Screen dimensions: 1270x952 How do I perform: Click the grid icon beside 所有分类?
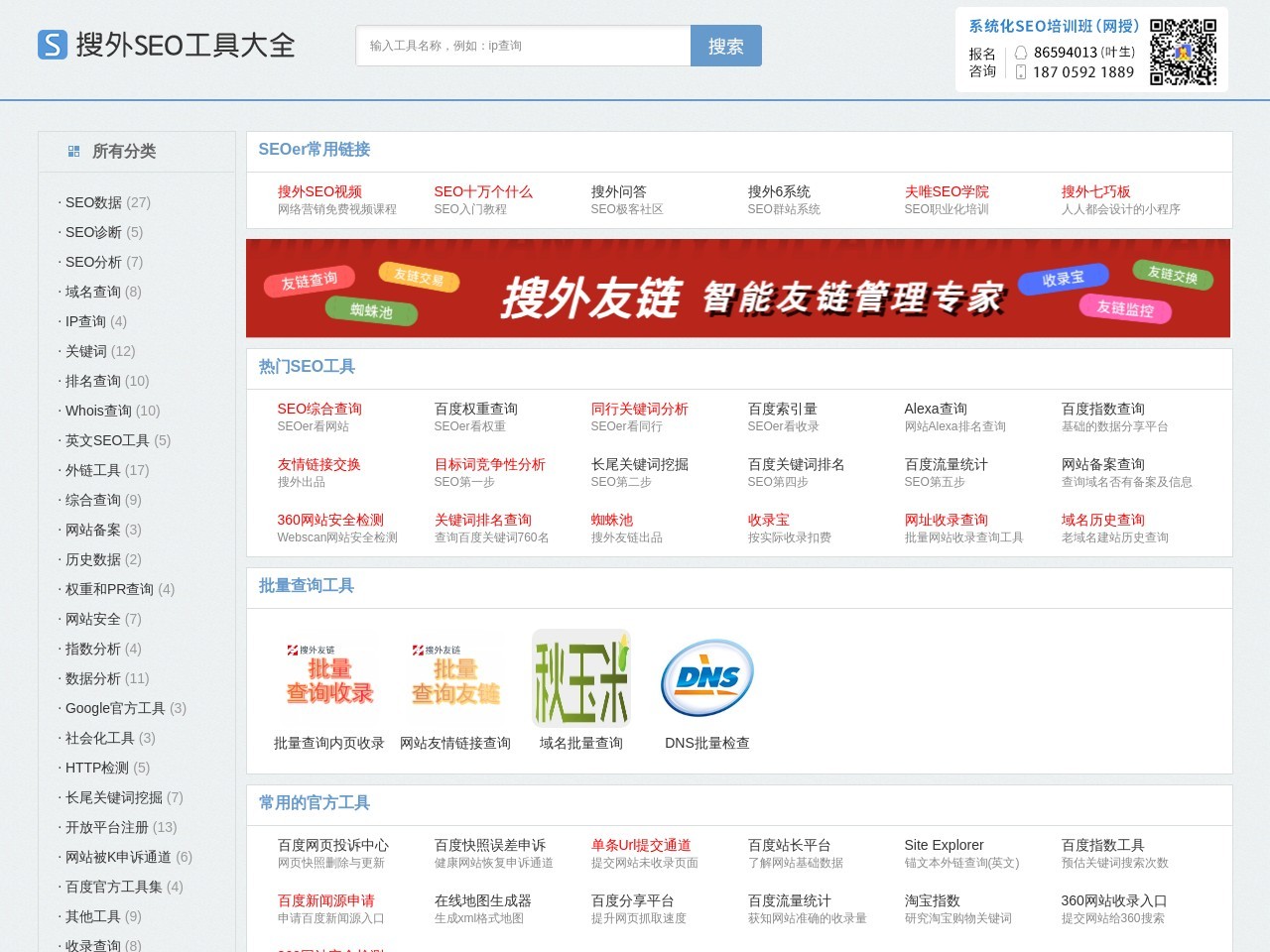click(x=73, y=151)
